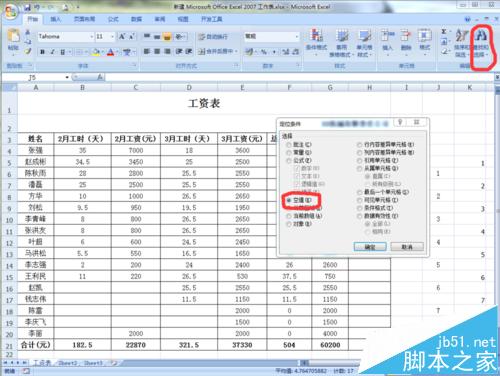
Task: Toggle Bold formatting
Action: [43, 52]
